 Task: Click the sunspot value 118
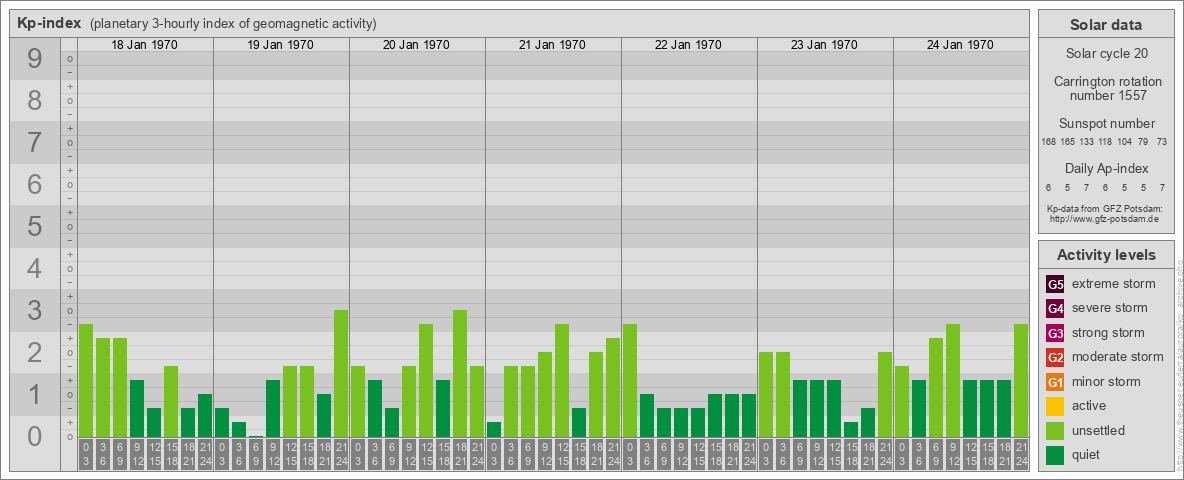pos(1105,142)
